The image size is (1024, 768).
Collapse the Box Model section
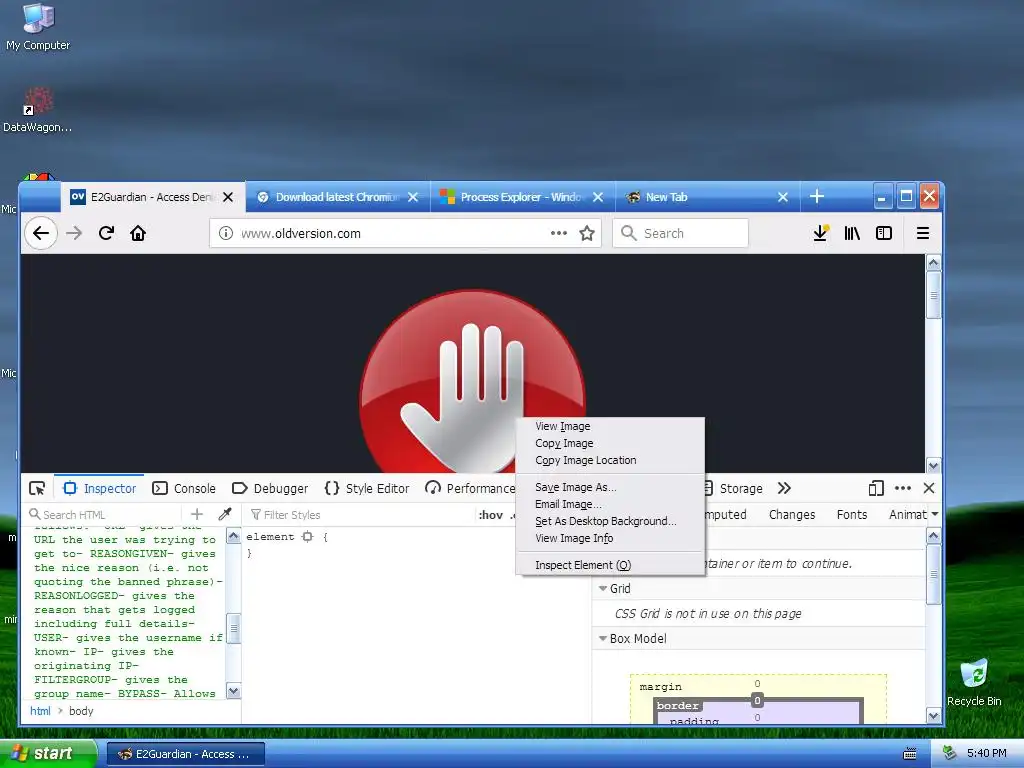pyautogui.click(x=603, y=639)
